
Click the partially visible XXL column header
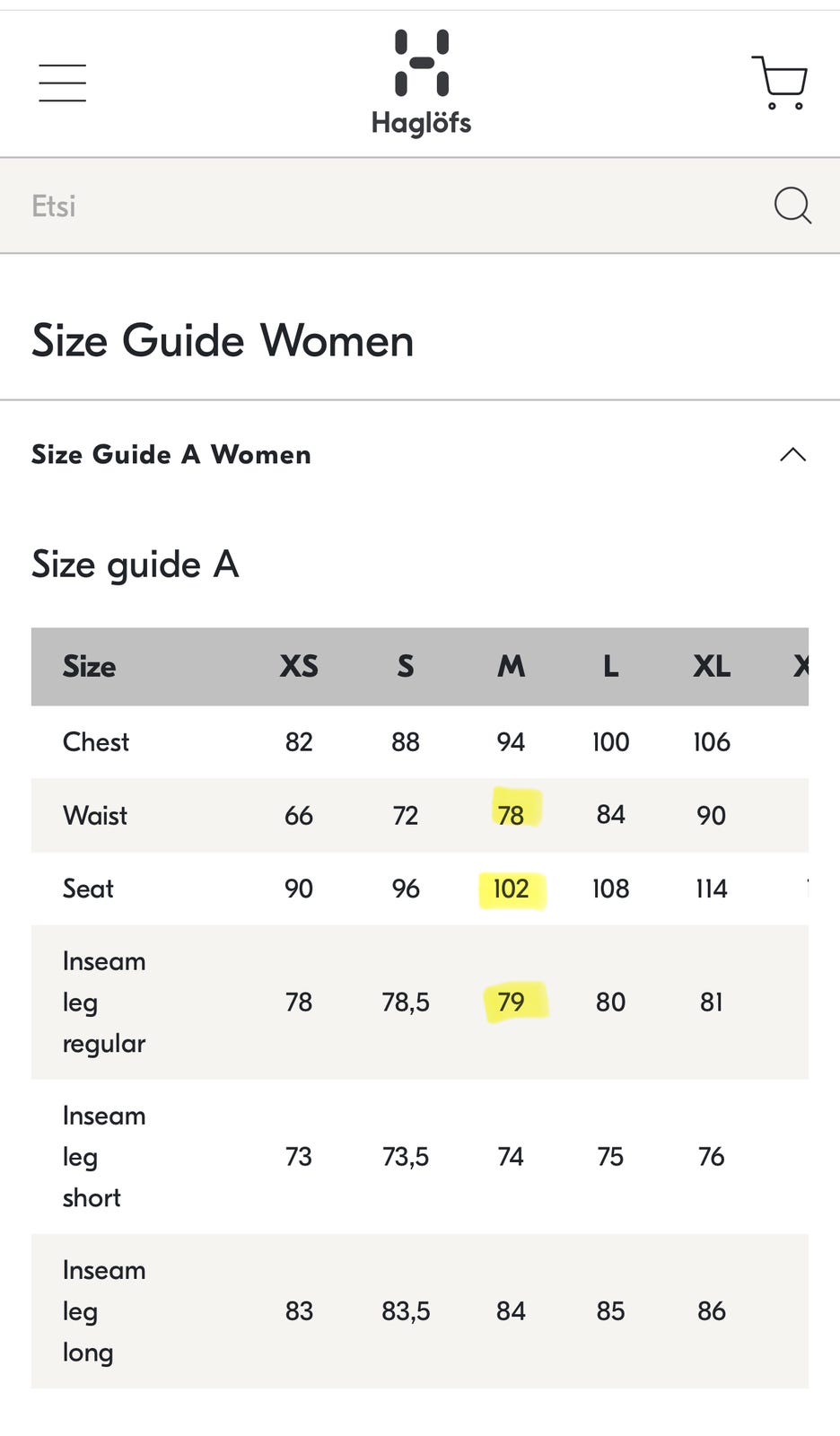(801, 666)
